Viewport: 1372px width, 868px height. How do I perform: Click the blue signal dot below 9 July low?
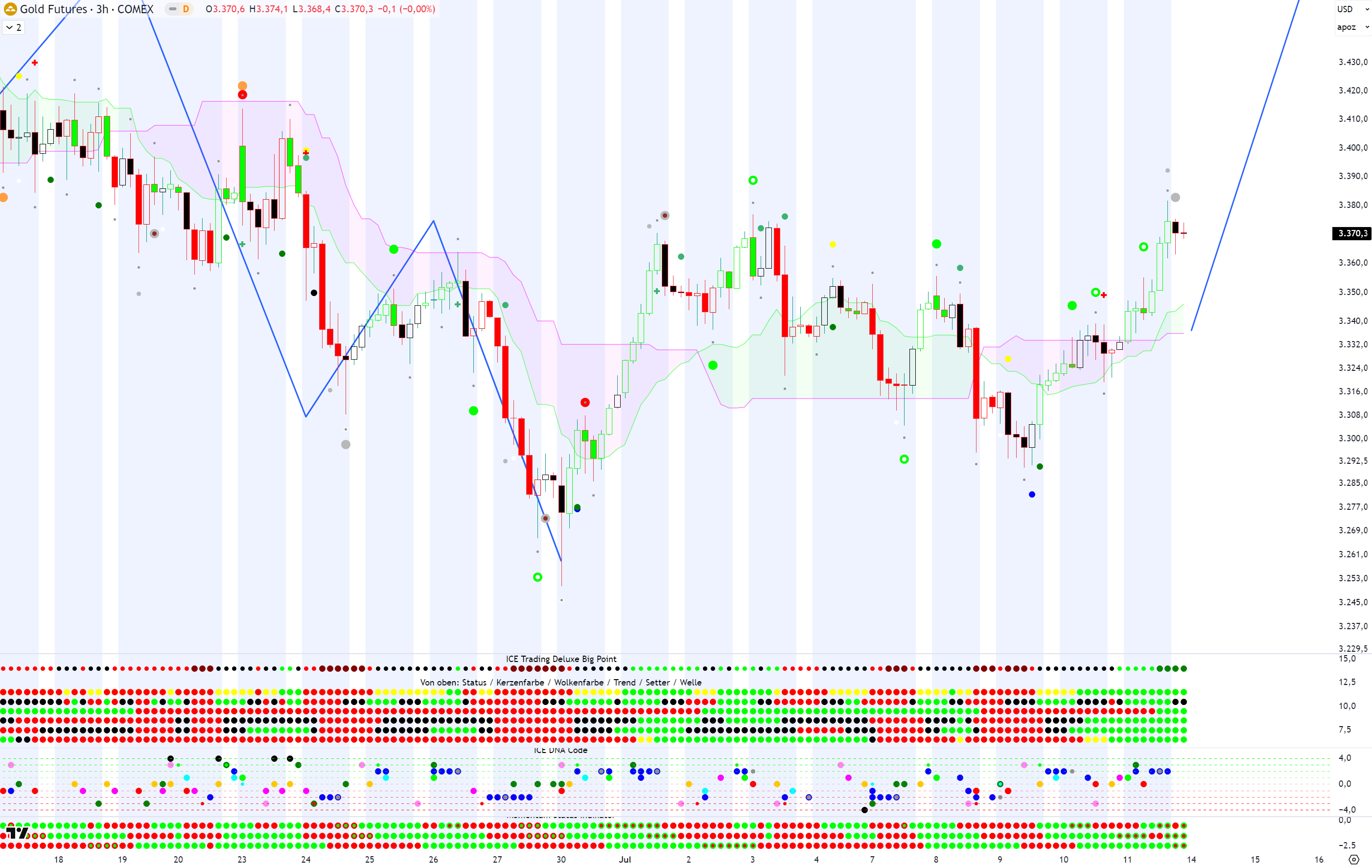pos(1032,494)
